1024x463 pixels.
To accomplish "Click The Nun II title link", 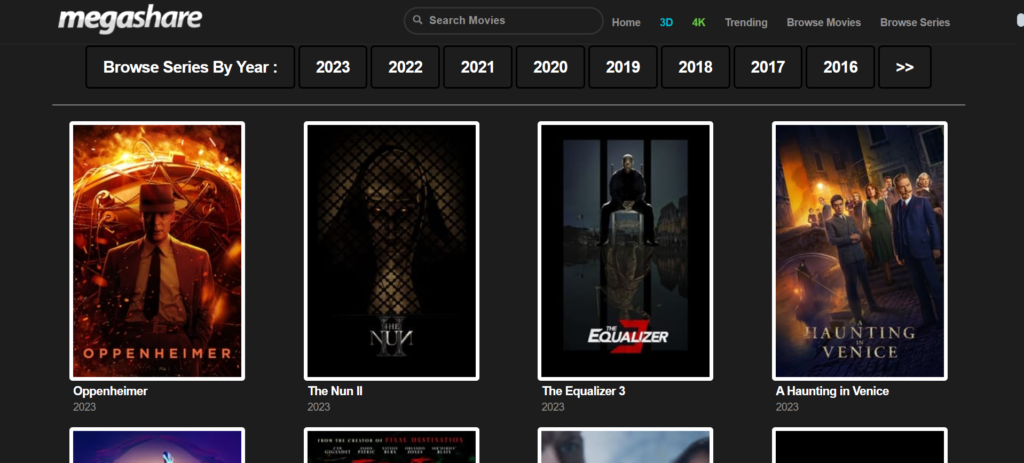I will [335, 391].
